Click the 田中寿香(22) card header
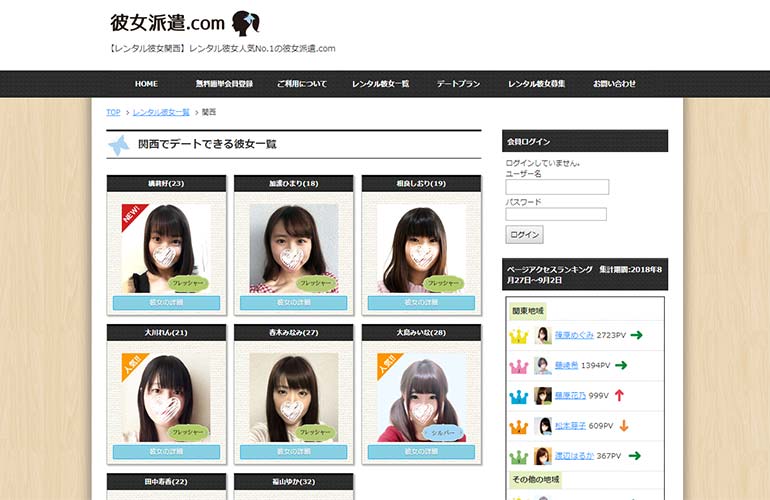770x500 pixels. (x=166, y=482)
